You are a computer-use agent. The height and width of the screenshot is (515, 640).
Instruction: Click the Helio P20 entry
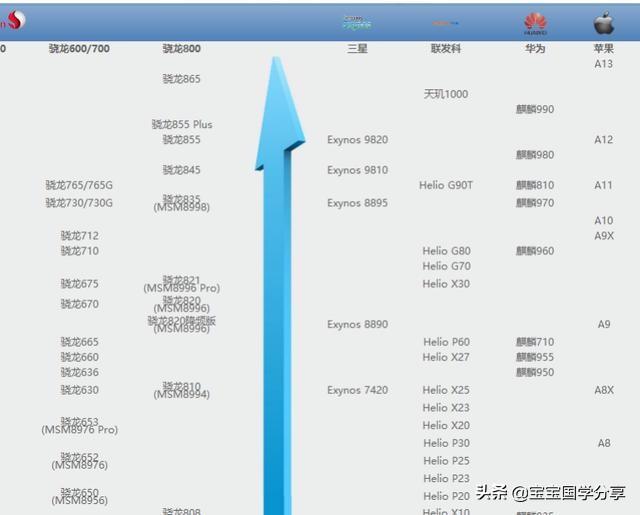coord(447,496)
